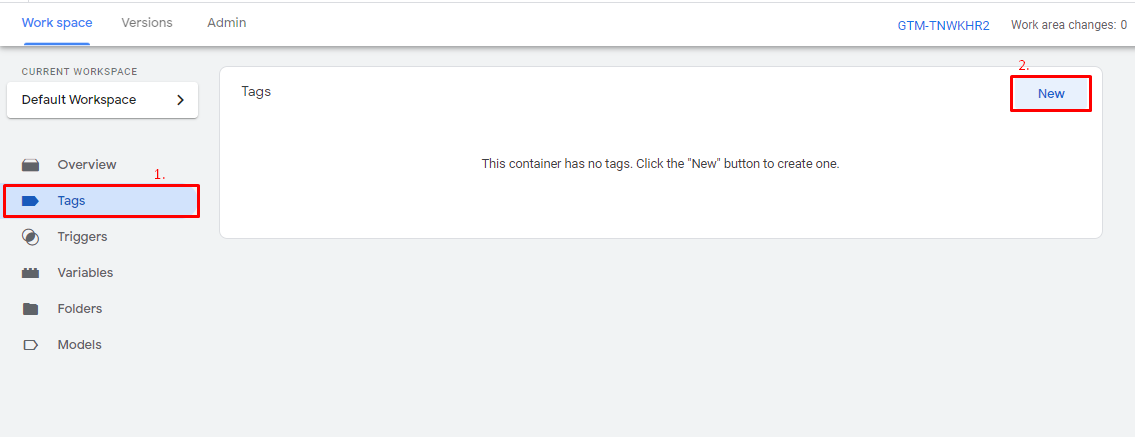
Task: Click the 'This container has no tags' message
Action: tap(660, 164)
